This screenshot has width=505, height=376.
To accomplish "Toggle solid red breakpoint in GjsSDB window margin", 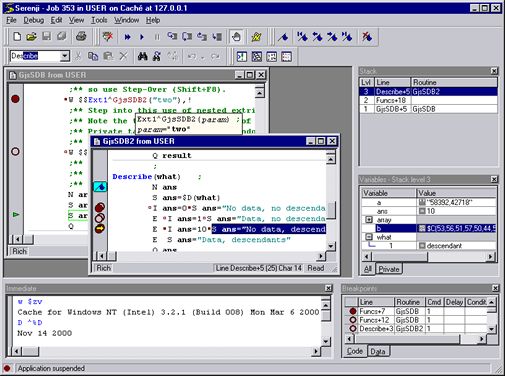I will pos(15,99).
